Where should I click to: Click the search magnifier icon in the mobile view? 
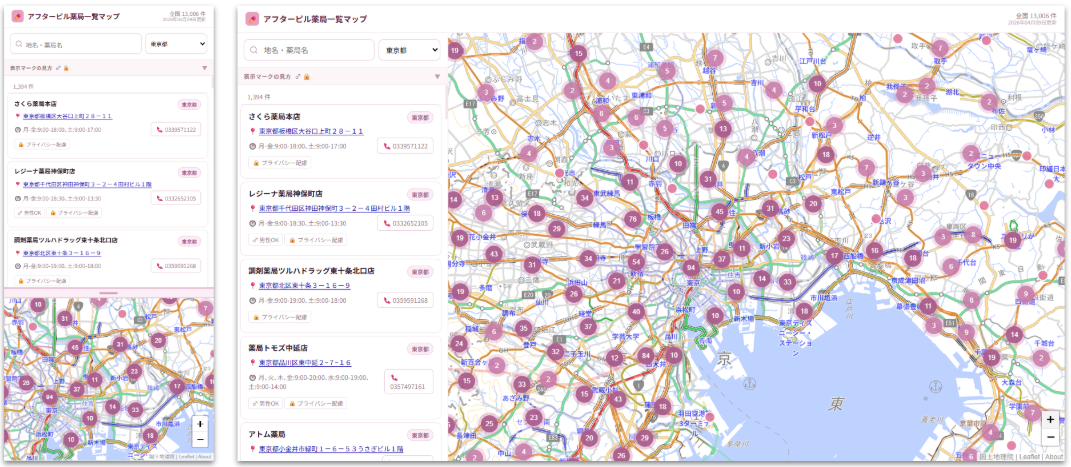point(17,44)
